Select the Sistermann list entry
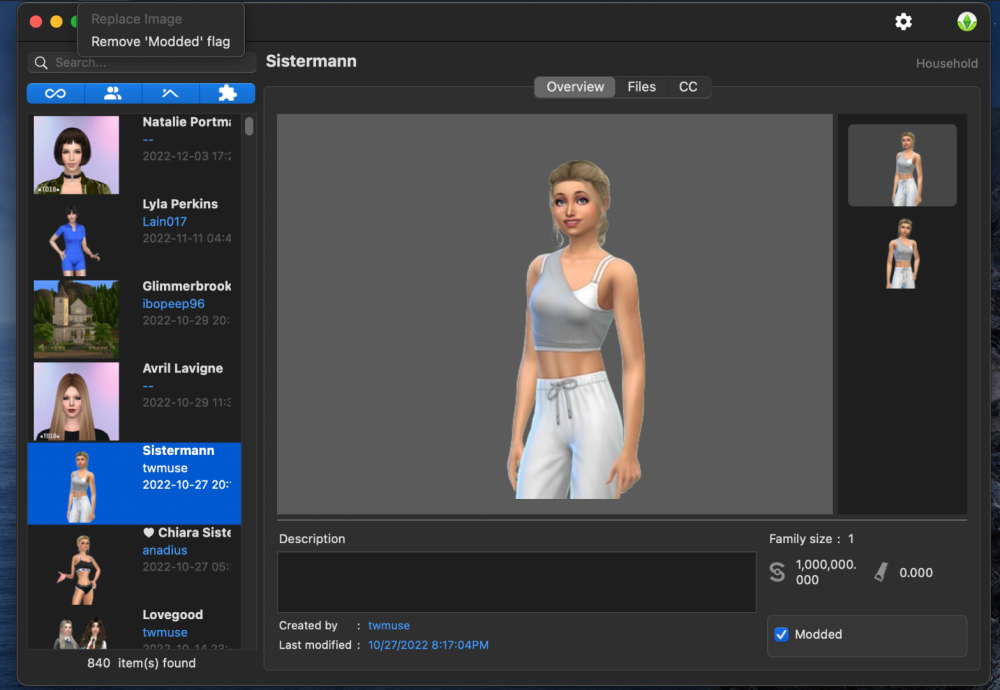The image size is (1000, 690). tap(134, 483)
